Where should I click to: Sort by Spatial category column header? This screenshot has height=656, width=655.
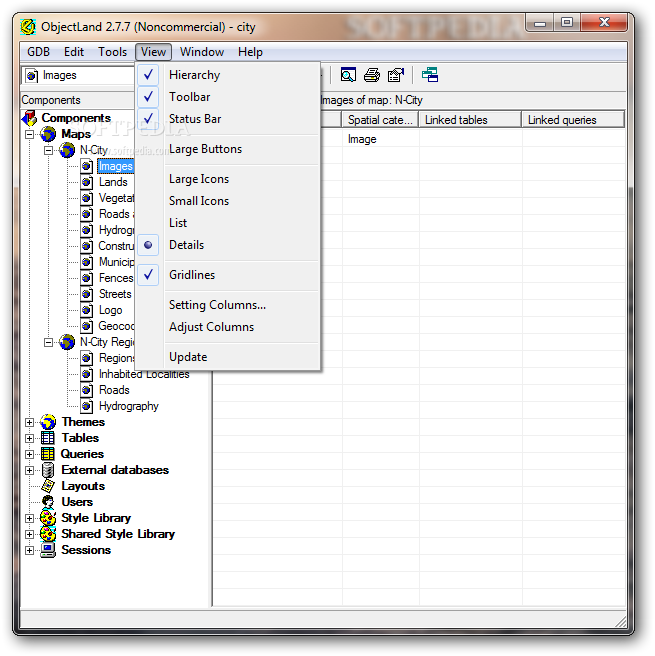click(380, 120)
